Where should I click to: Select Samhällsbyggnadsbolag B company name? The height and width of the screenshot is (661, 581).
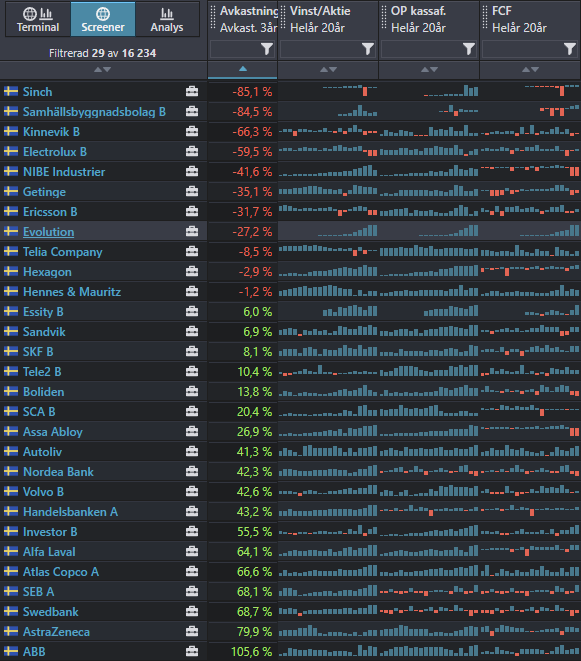coord(94,112)
